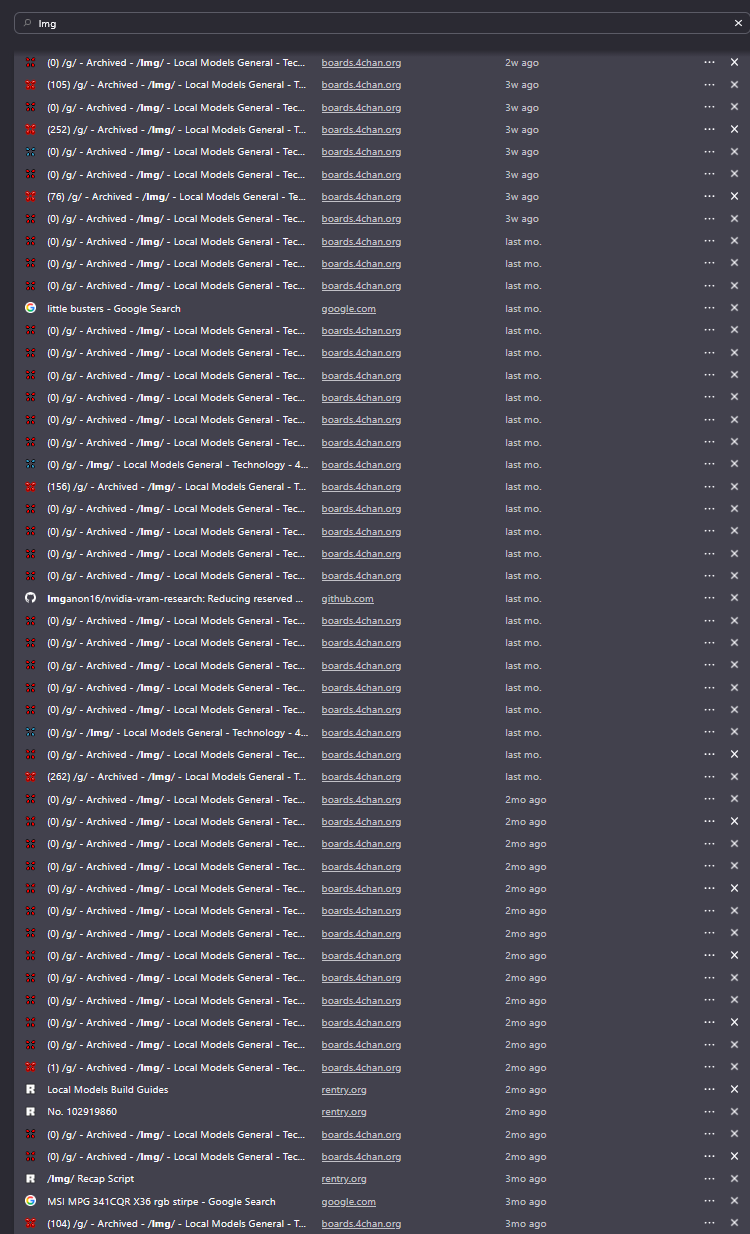Open more options for the (76) thread entry

[x=709, y=196]
